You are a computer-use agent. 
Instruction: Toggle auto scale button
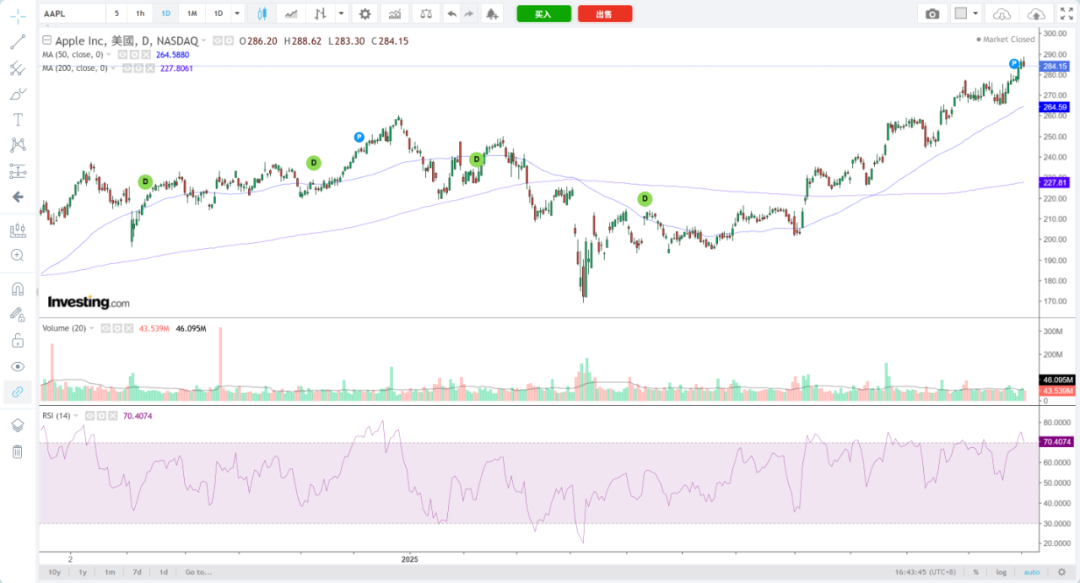pos(1031,572)
